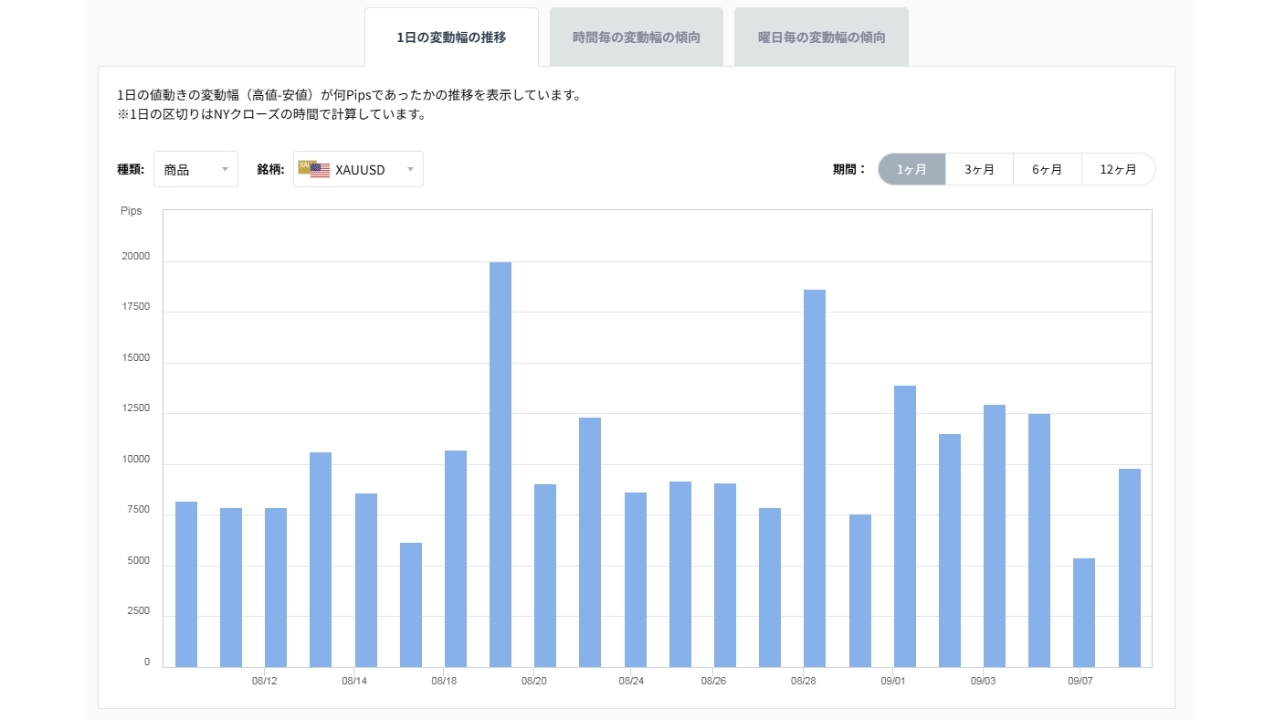Viewport: 1280px width, 720px height.
Task: Click the 種類: label
Action: click(x=131, y=169)
